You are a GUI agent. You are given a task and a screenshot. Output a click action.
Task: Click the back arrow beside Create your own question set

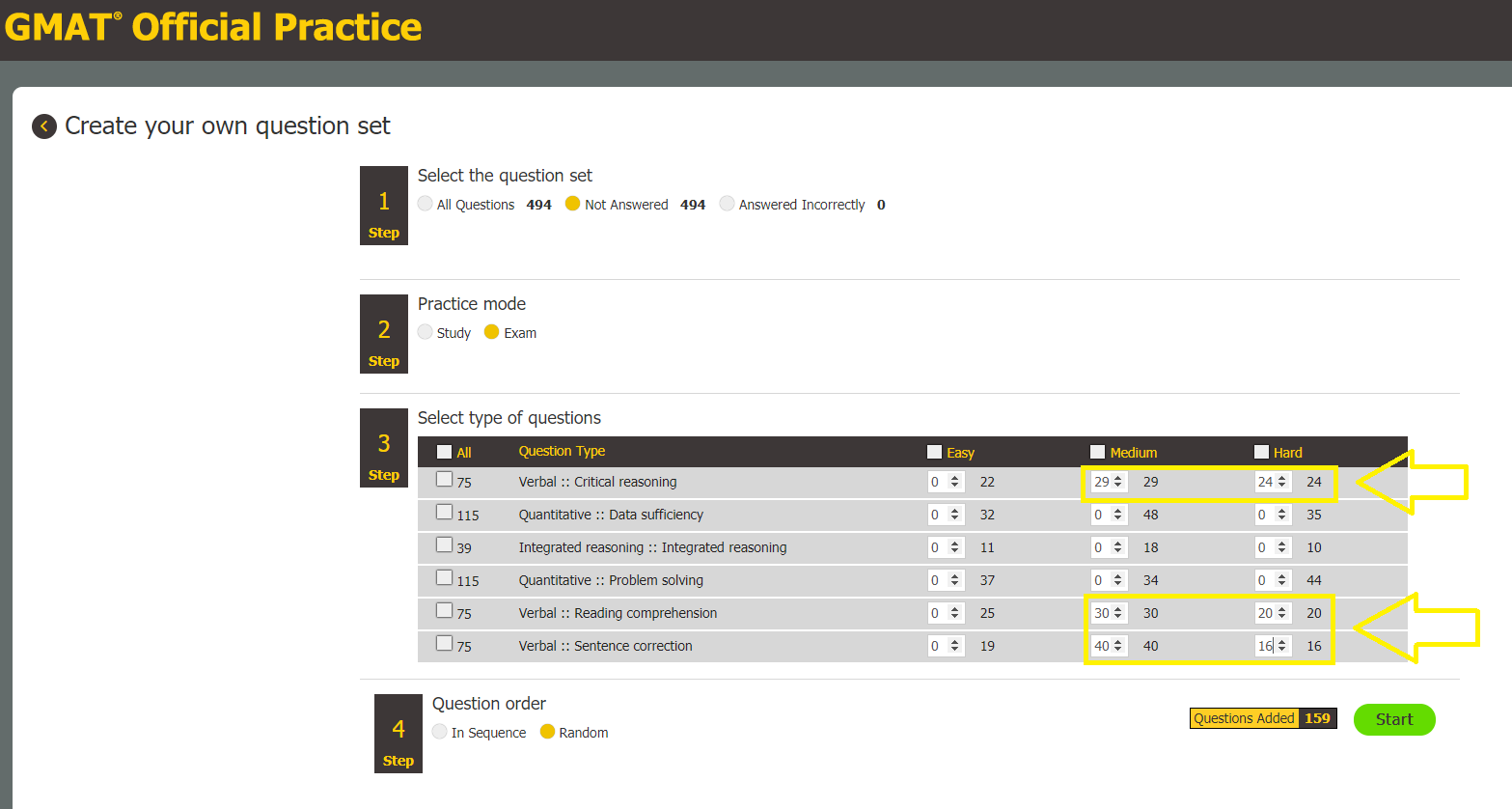coord(43,126)
